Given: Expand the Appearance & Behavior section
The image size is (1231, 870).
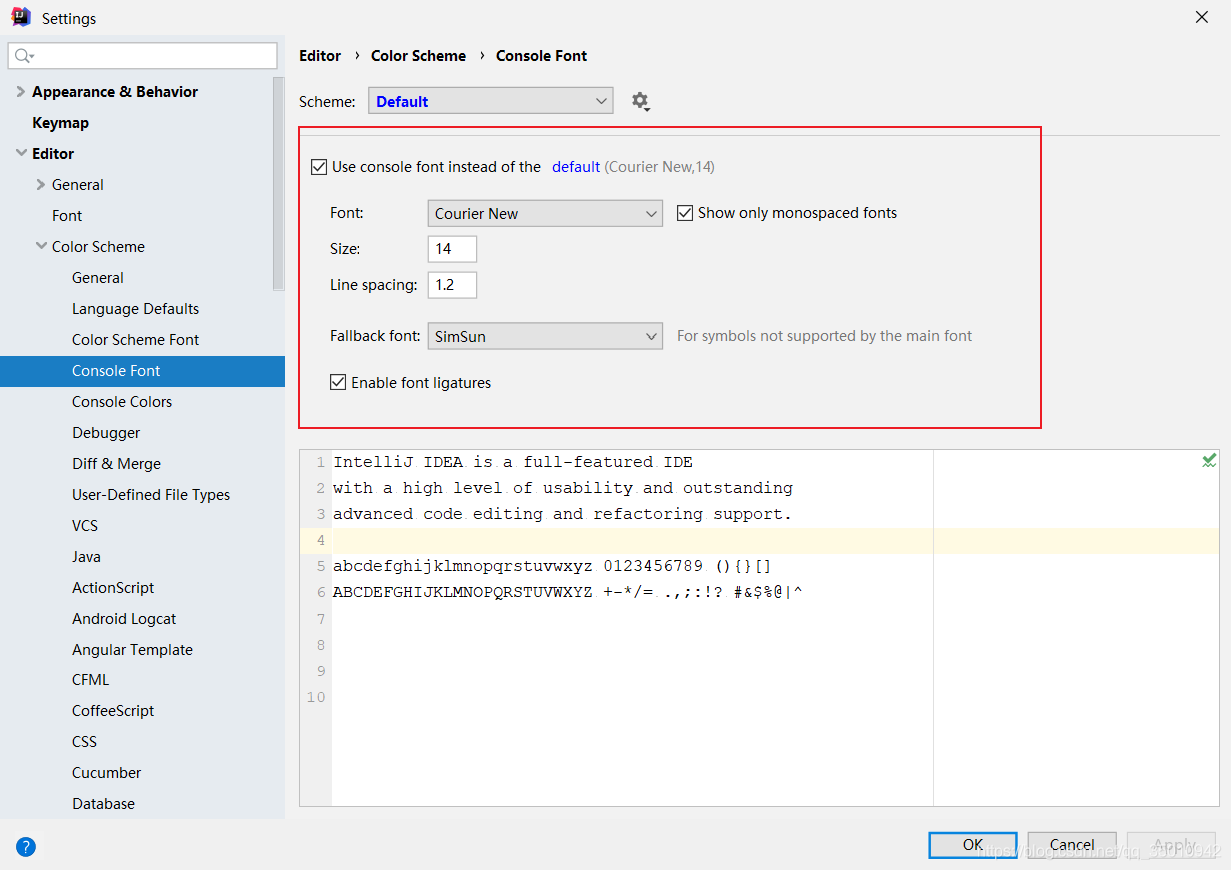Looking at the screenshot, I should tap(22, 92).
